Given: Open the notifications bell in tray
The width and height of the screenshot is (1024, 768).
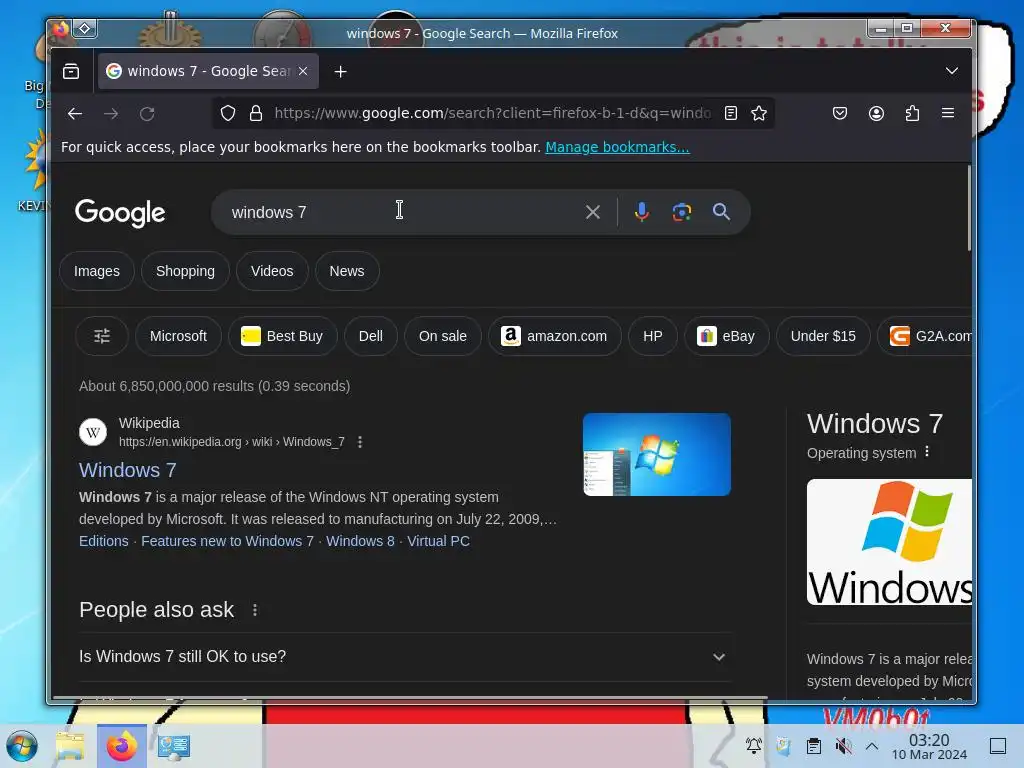Looking at the screenshot, I should (x=754, y=746).
